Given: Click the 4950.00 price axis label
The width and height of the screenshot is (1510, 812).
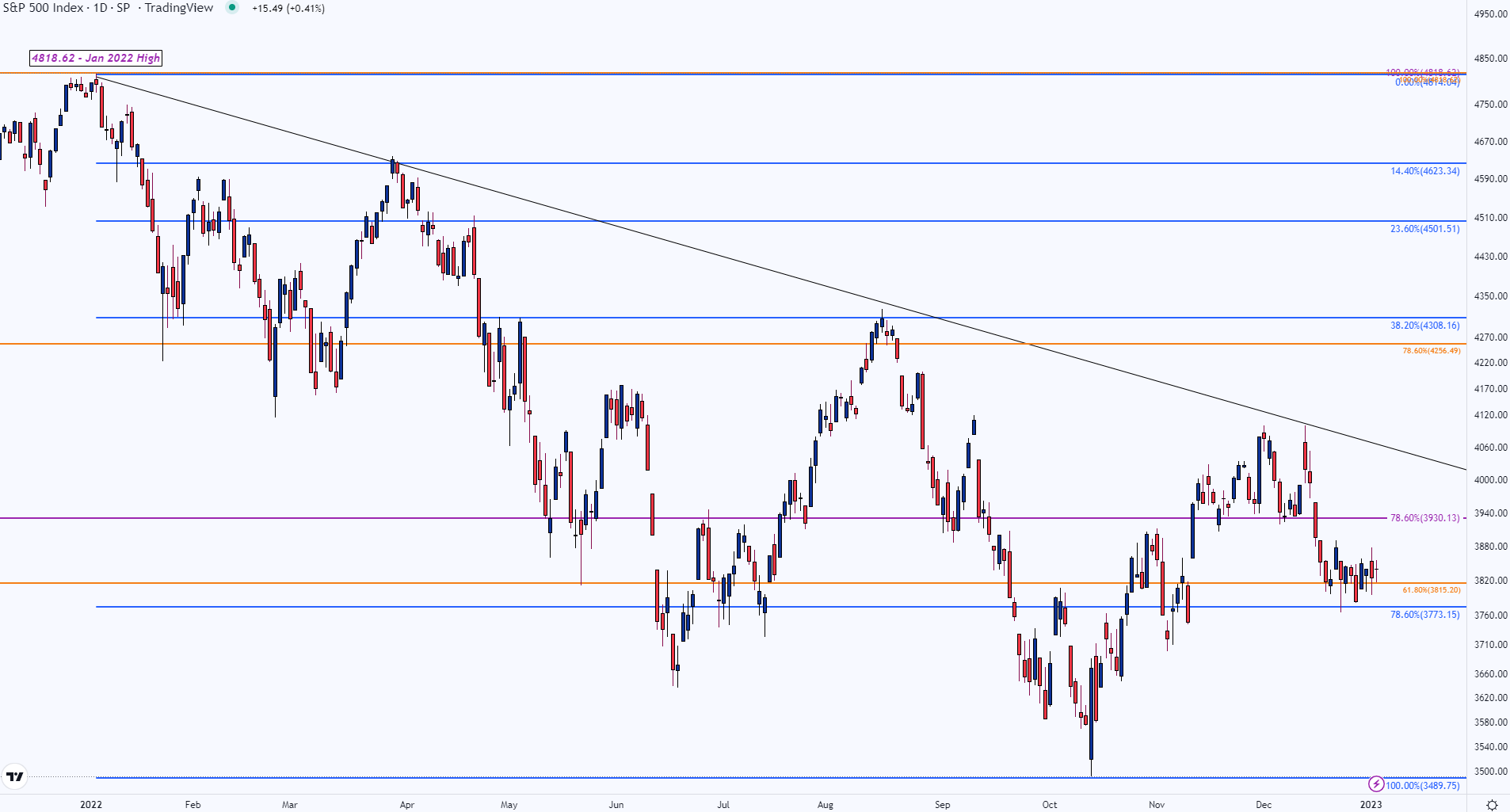Looking at the screenshot, I should pos(1490,14).
